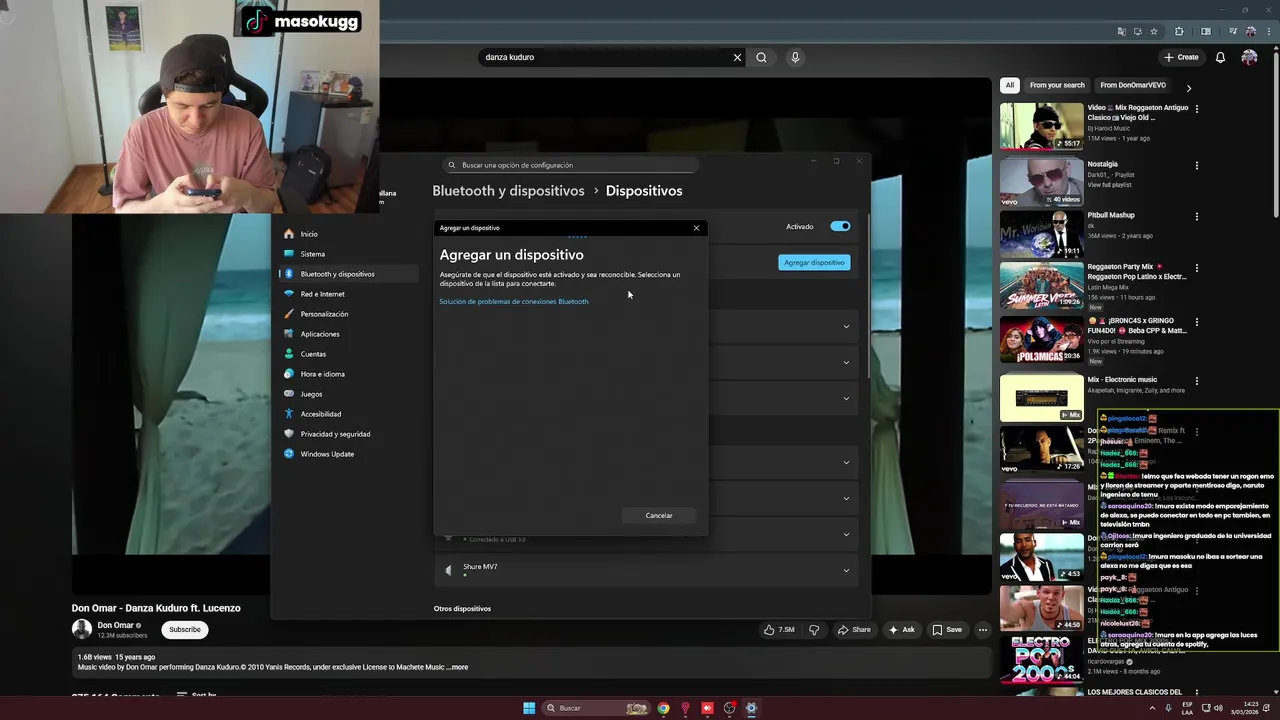Subscribe to the Don Omar channel
Screen dimensions: 1280x720
click(x=184, y=629)
